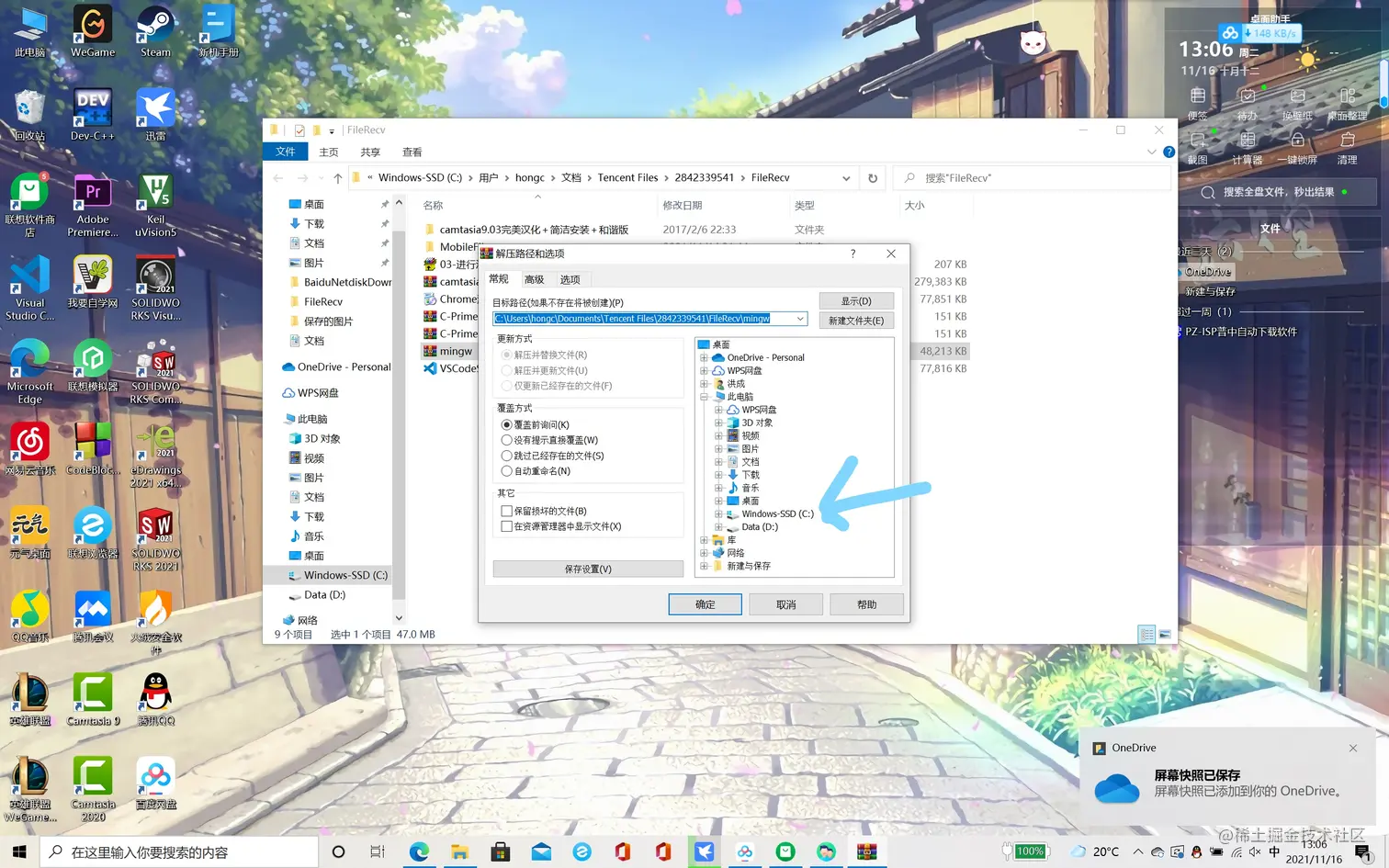Expand the 库 library tree node
This screenshot has height=868, width=1389.
click(704, 540)
